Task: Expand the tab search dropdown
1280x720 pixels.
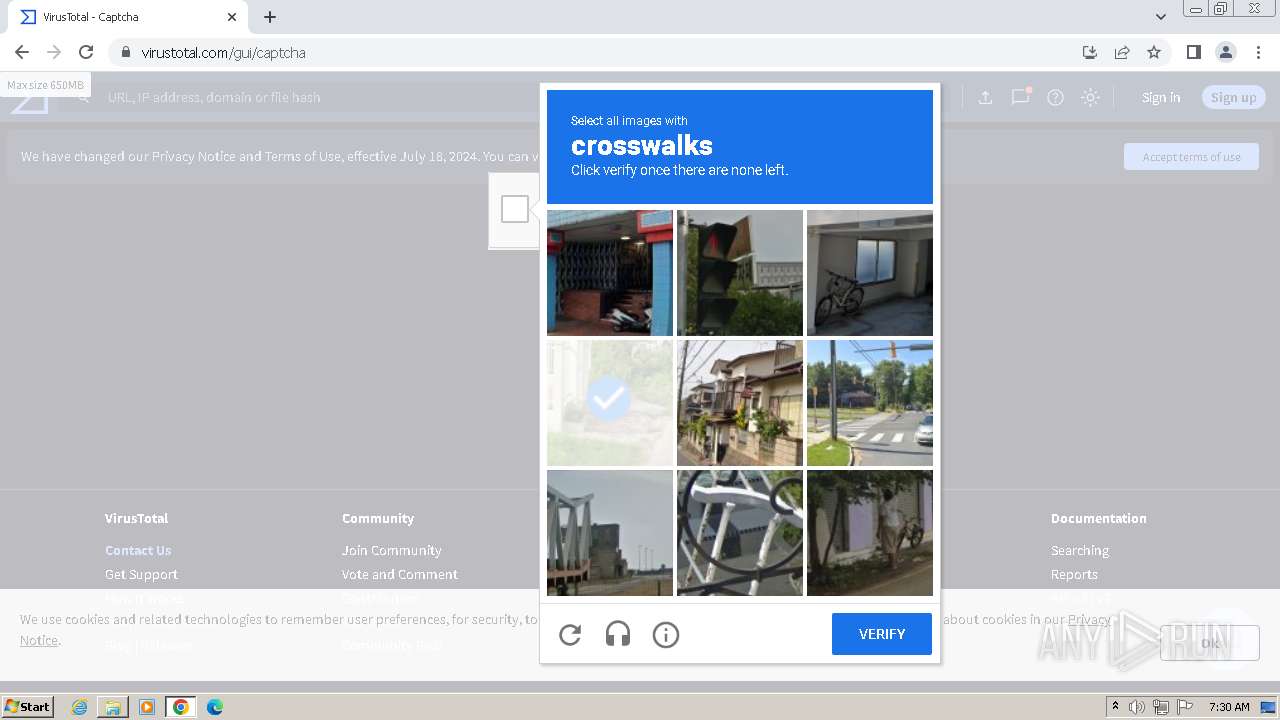Action: [x=1160, y=17]
